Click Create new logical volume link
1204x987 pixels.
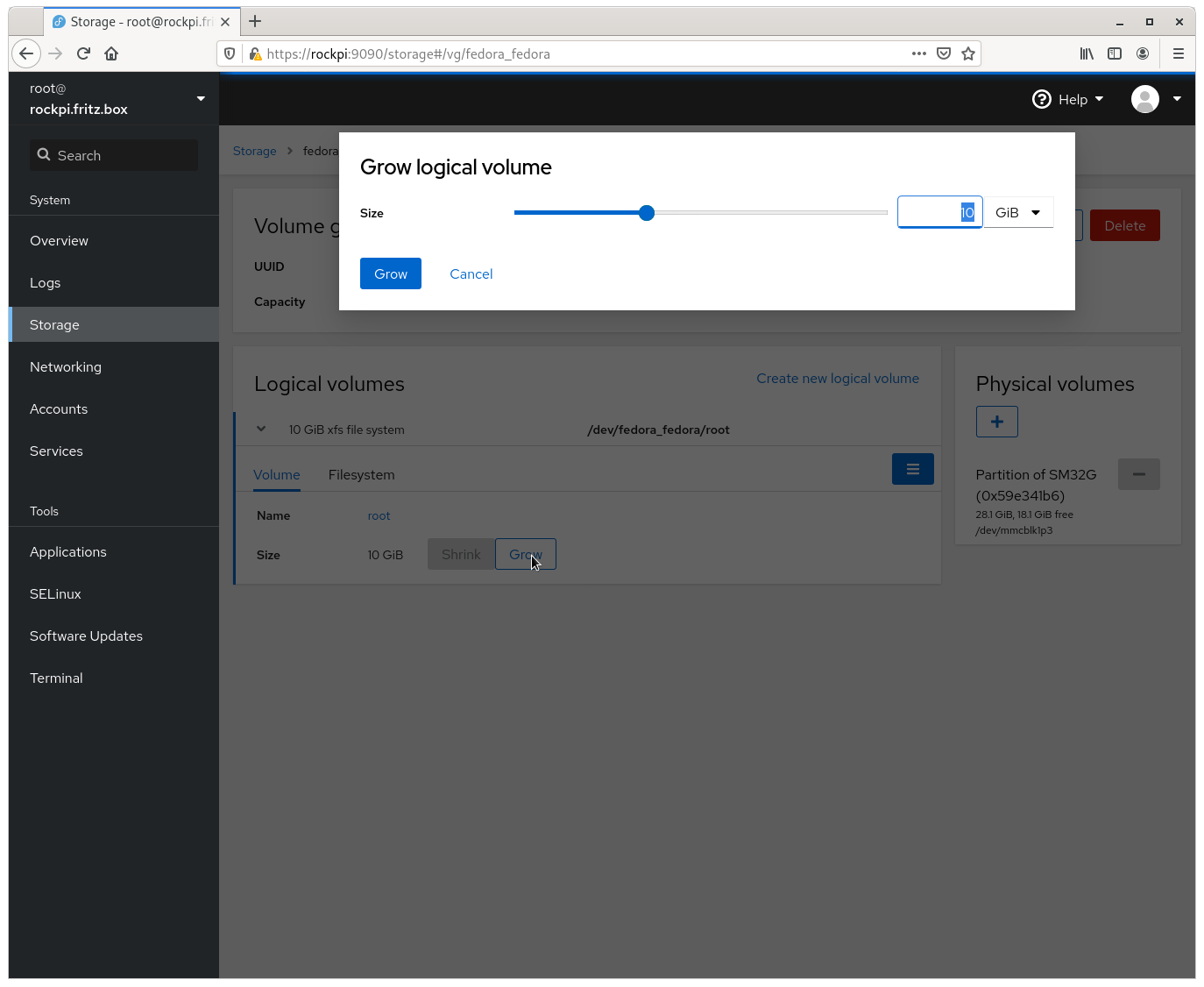tap(838, 379)
